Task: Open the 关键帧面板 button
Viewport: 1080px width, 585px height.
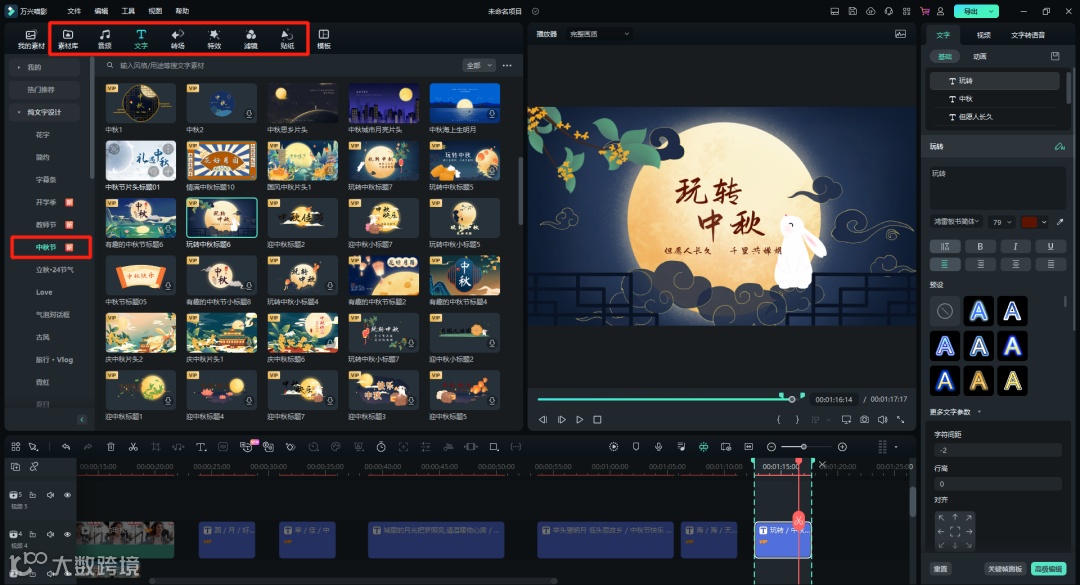Action: click(1005, 568)
